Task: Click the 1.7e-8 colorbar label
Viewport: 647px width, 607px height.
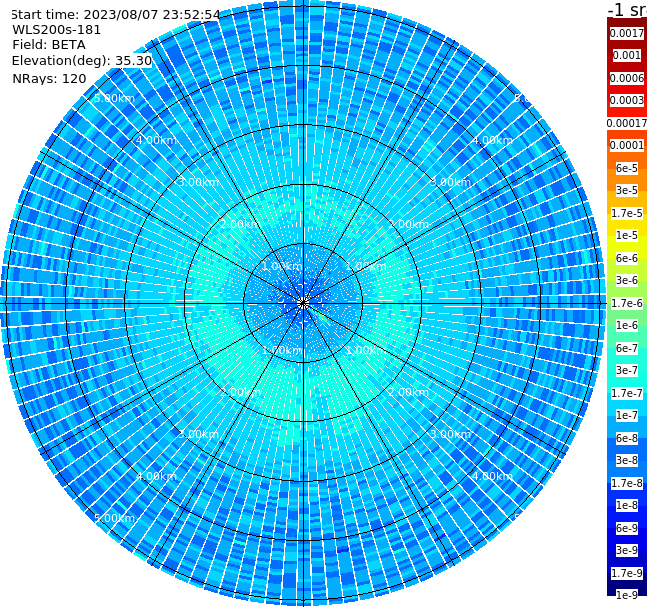Action: pyautogui.click(x=627, y=483)
